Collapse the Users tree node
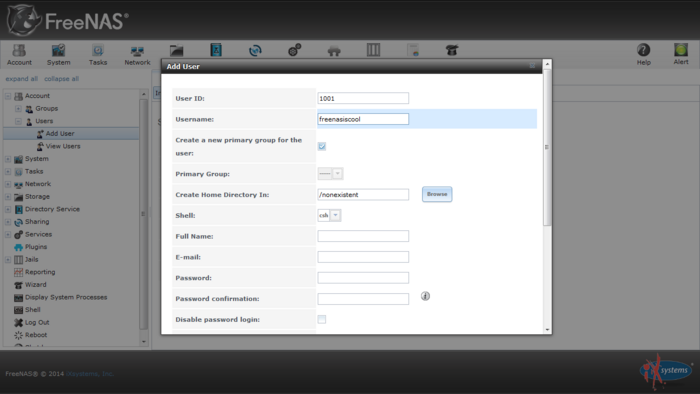The image size is (700, 394). pos(18,121)
